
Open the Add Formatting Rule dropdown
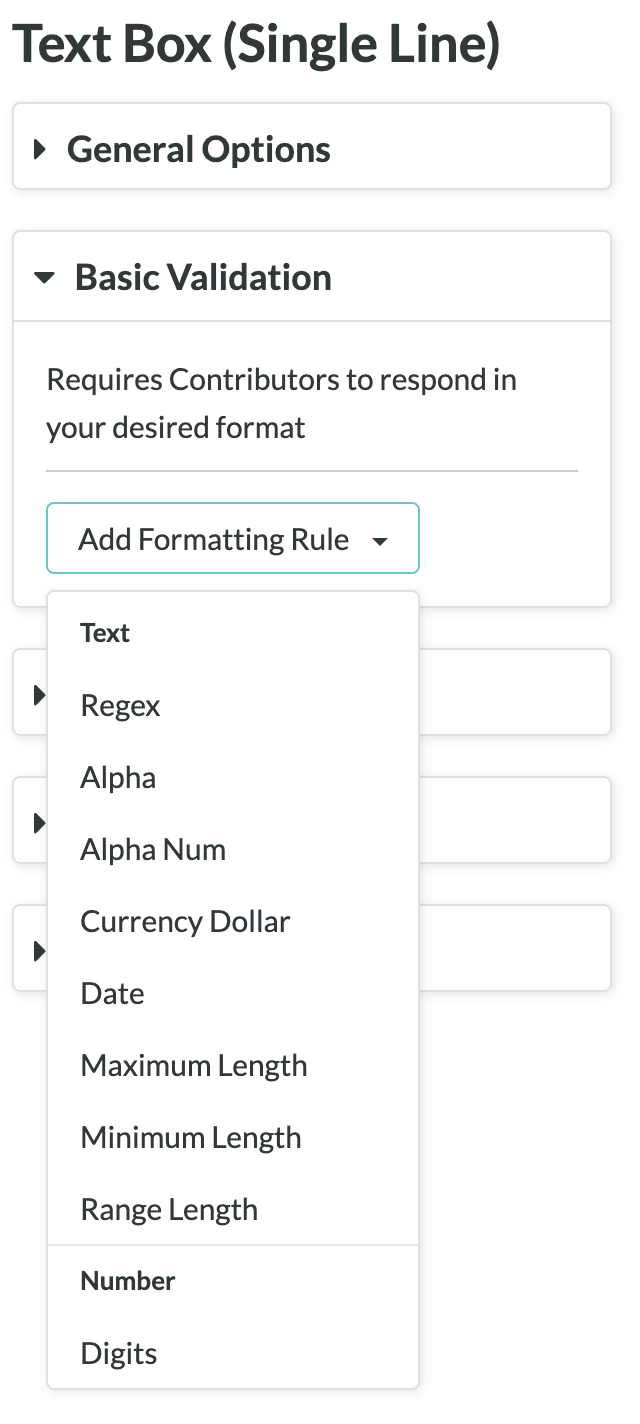coord(232,538)
